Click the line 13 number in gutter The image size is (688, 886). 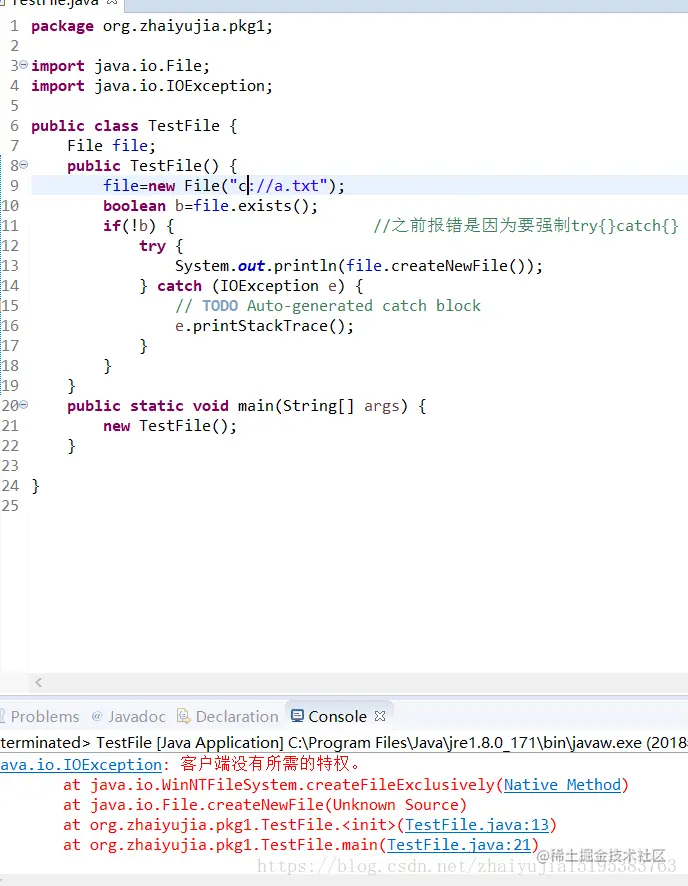point(10,266)
